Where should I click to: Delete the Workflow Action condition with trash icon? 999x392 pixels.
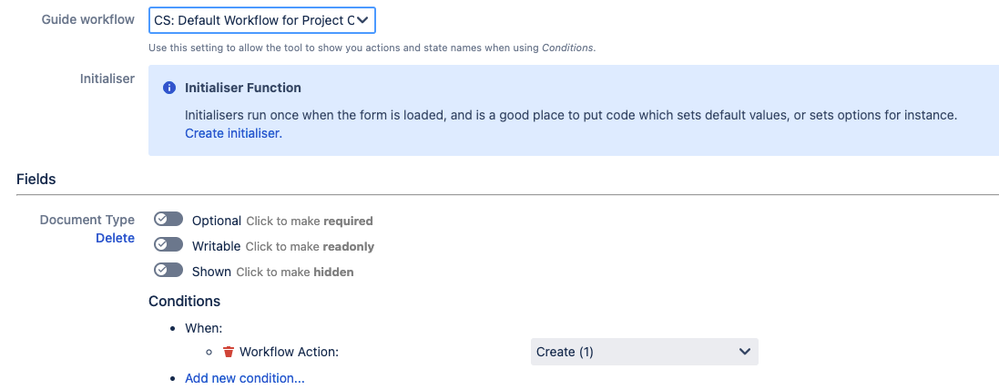pos(229,351)
